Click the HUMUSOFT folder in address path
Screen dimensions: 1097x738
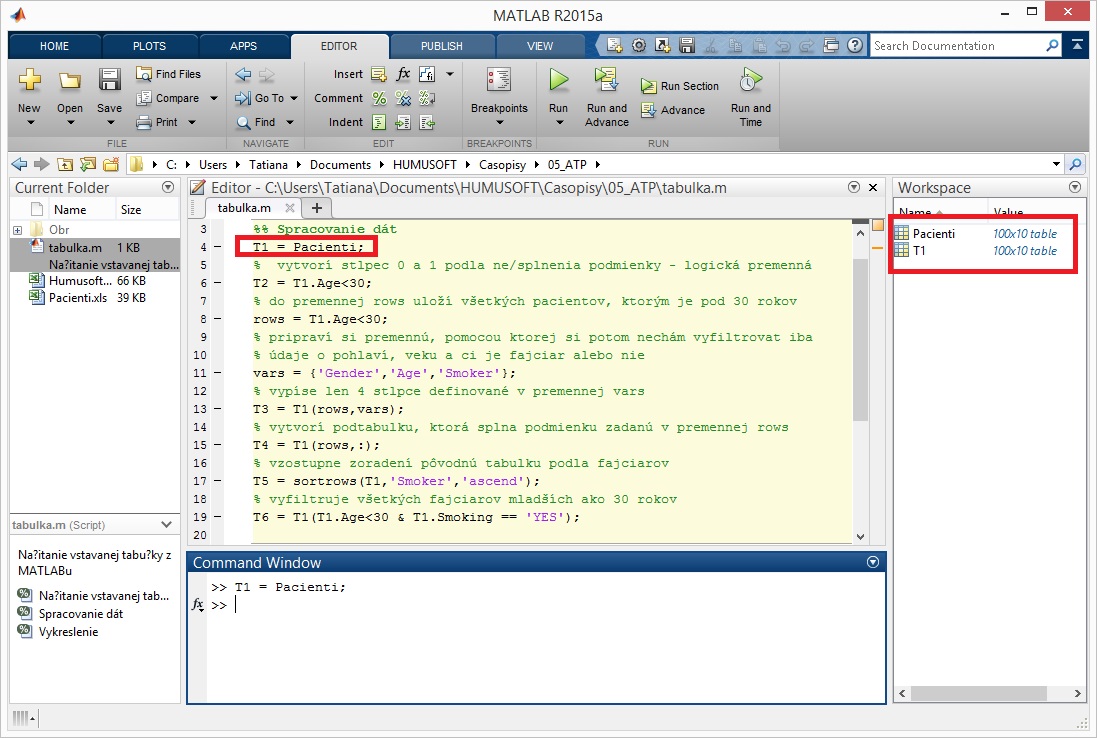point(425,164)
